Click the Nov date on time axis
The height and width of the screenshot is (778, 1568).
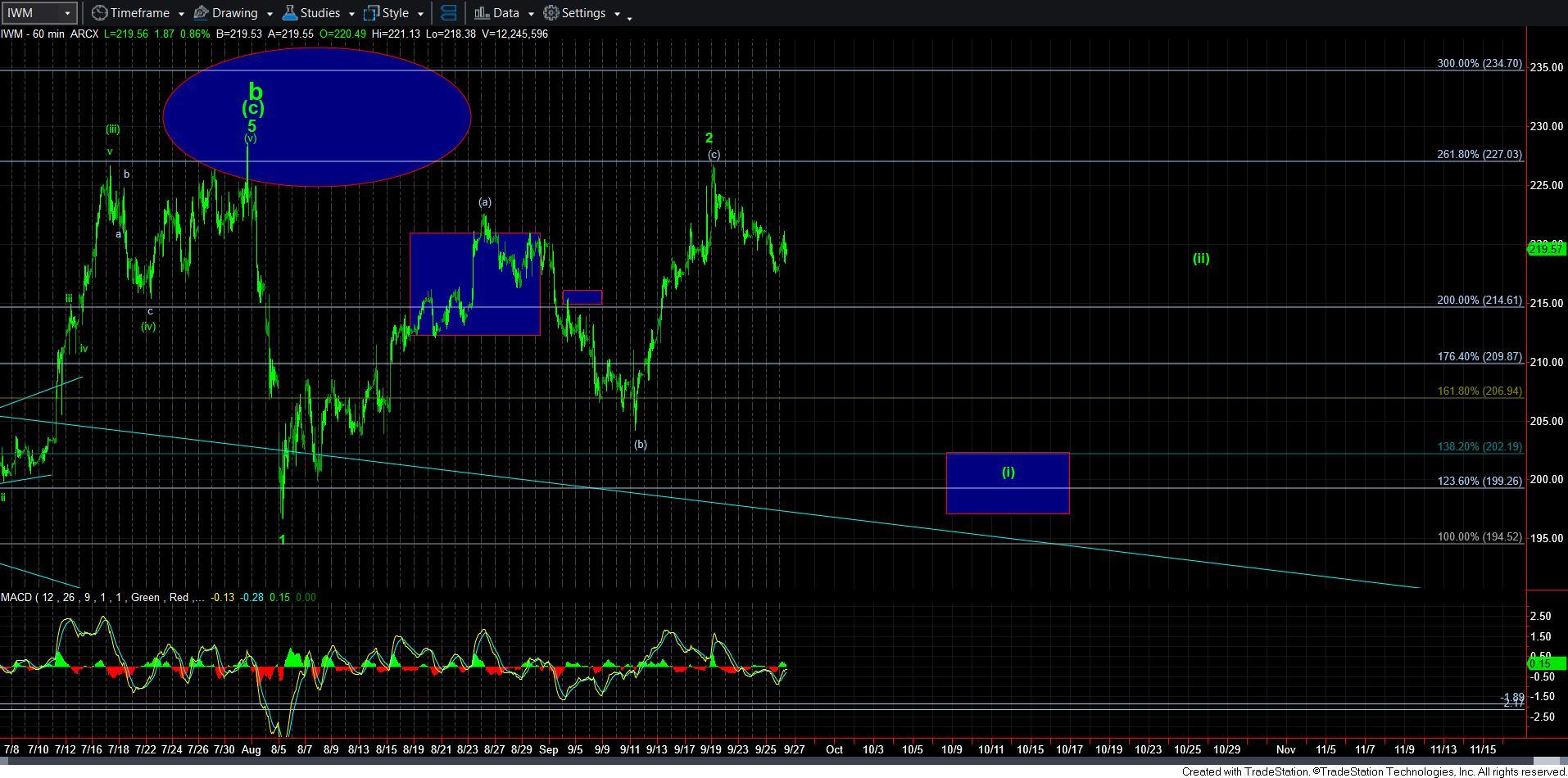tap(1285, 749)
